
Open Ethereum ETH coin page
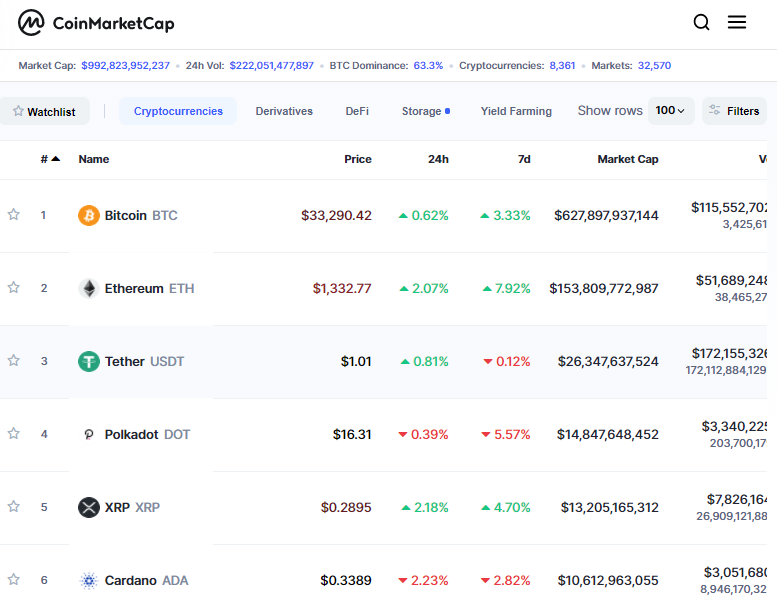tap(149, 288)
